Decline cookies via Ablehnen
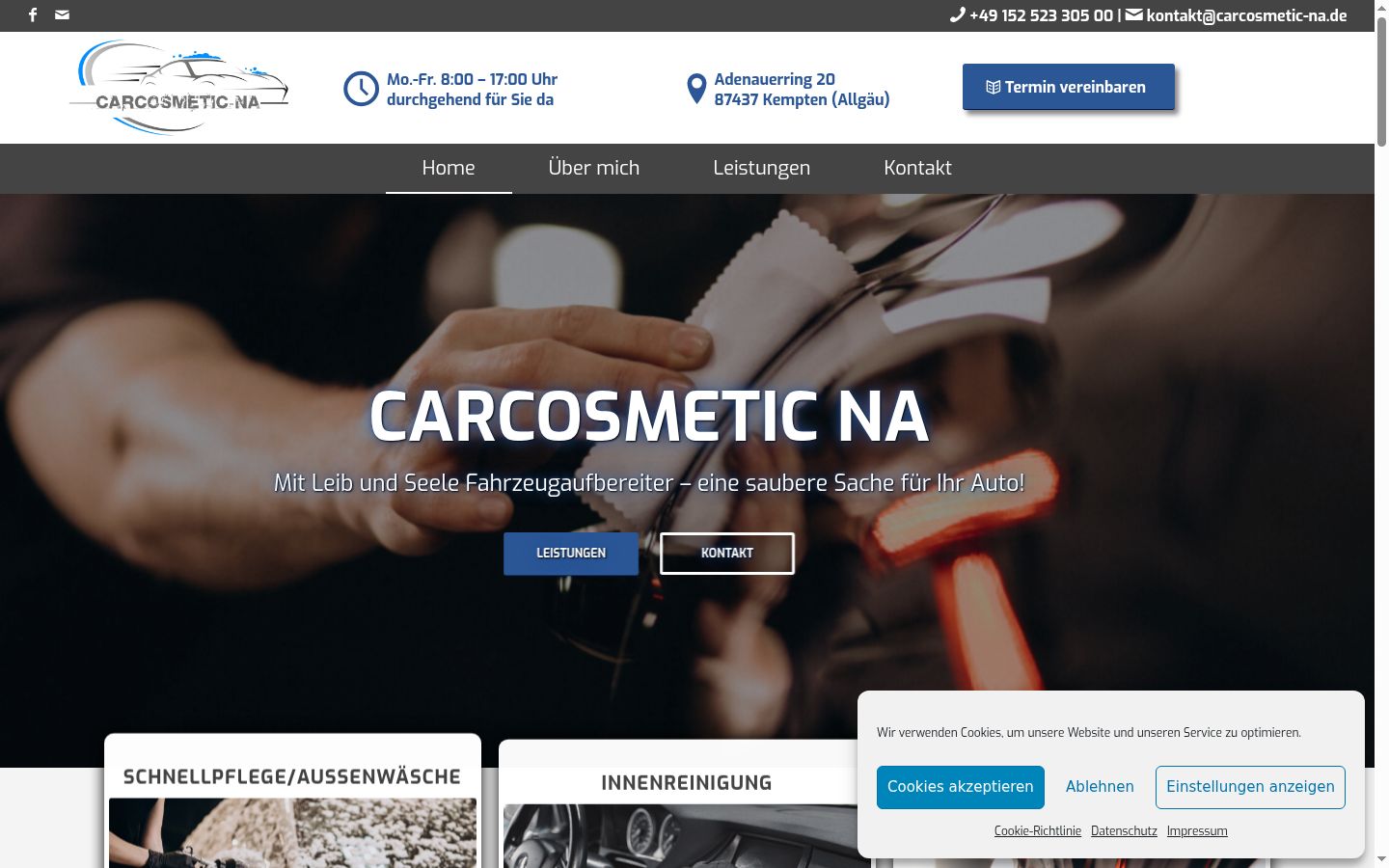Image resolution: width=1389 pixels, height=868 pixels. 1100,787
